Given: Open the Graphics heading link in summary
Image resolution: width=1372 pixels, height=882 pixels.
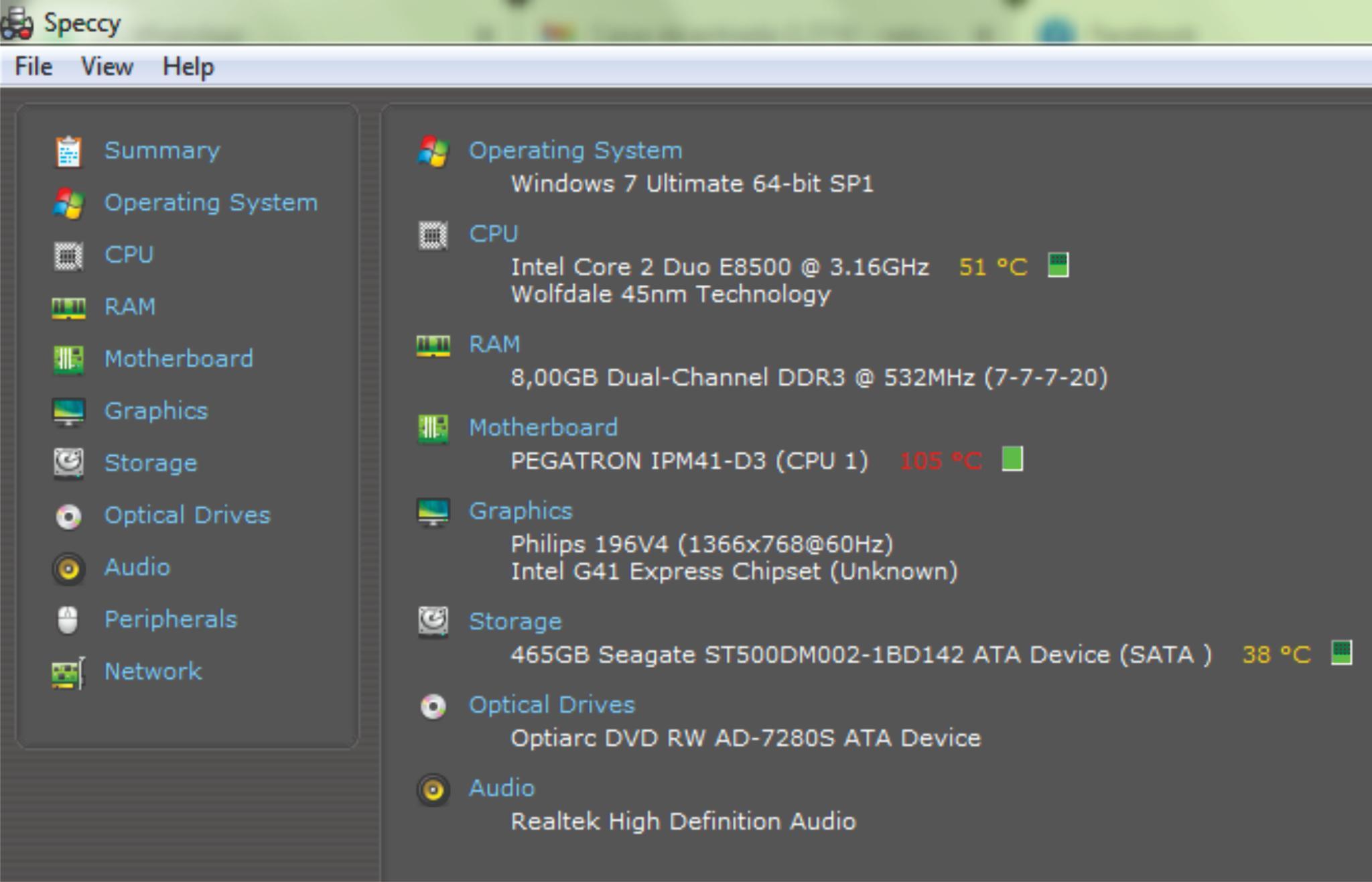Looking at the screenshot, I should [521, 511].
